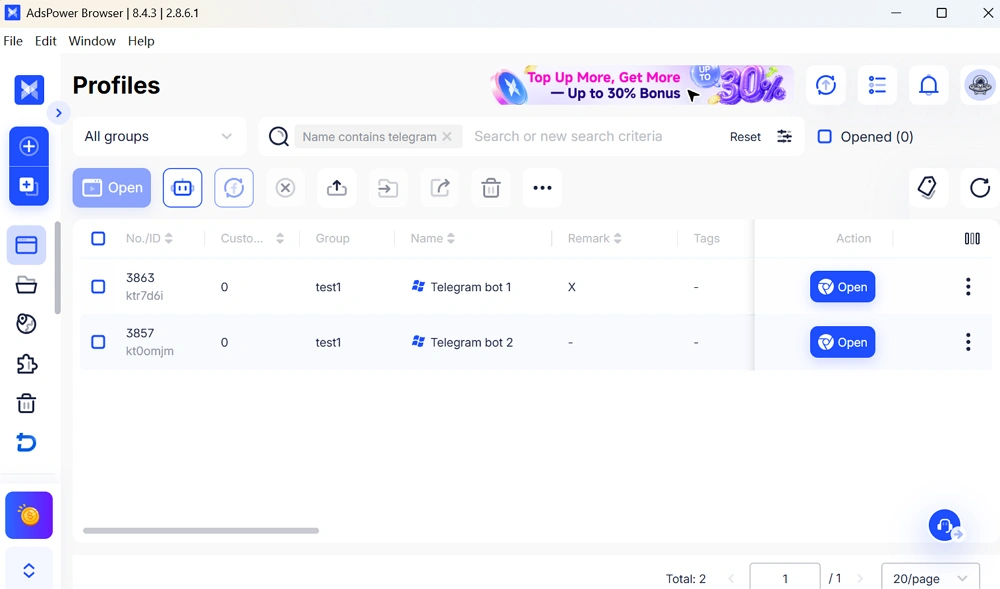Open the Telegram bot 2 profile
Viewport: 1000px width, 589px height.
tap(842, 342)
